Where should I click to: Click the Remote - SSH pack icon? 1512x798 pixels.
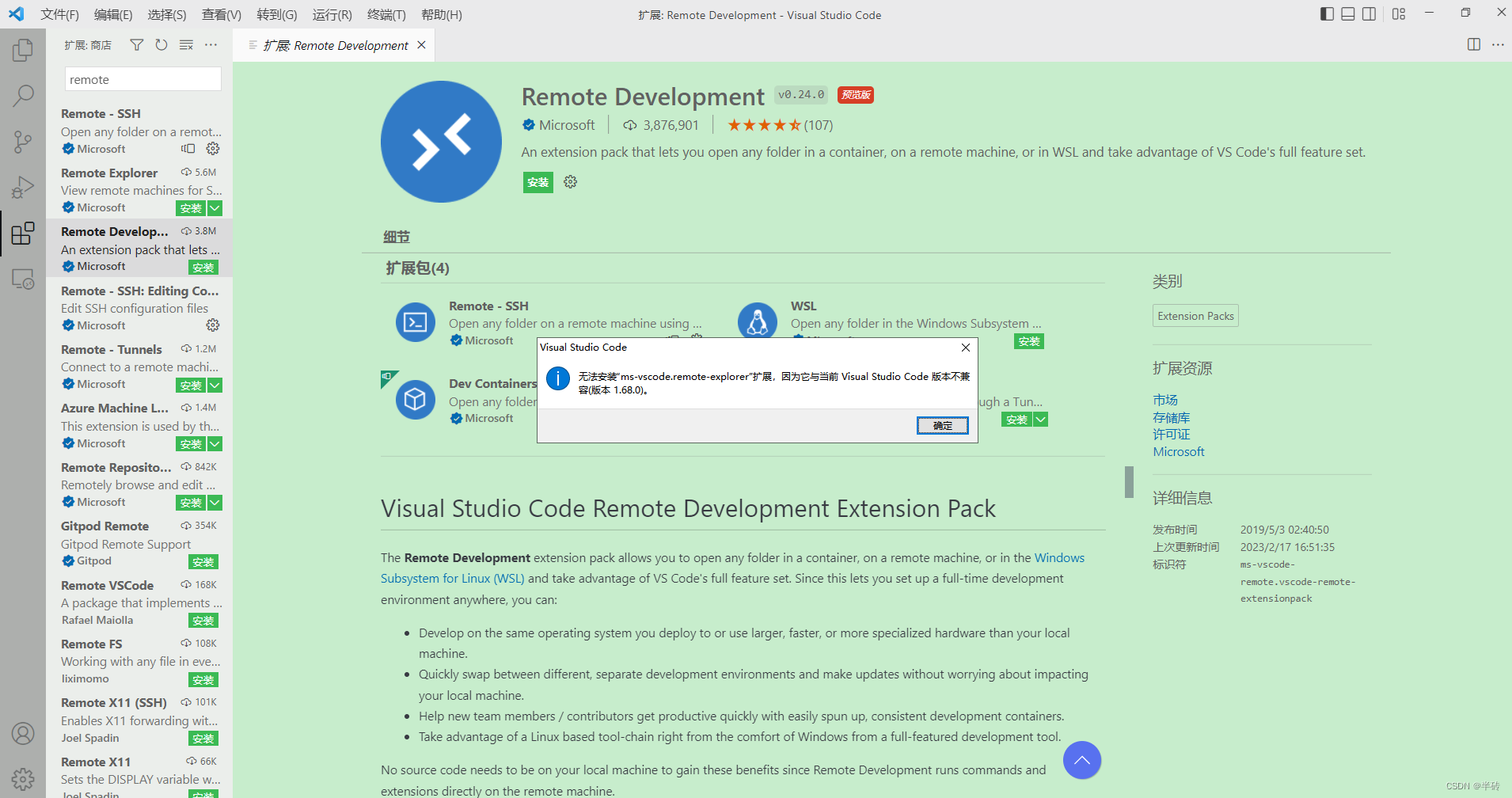[x=416, y=322]
